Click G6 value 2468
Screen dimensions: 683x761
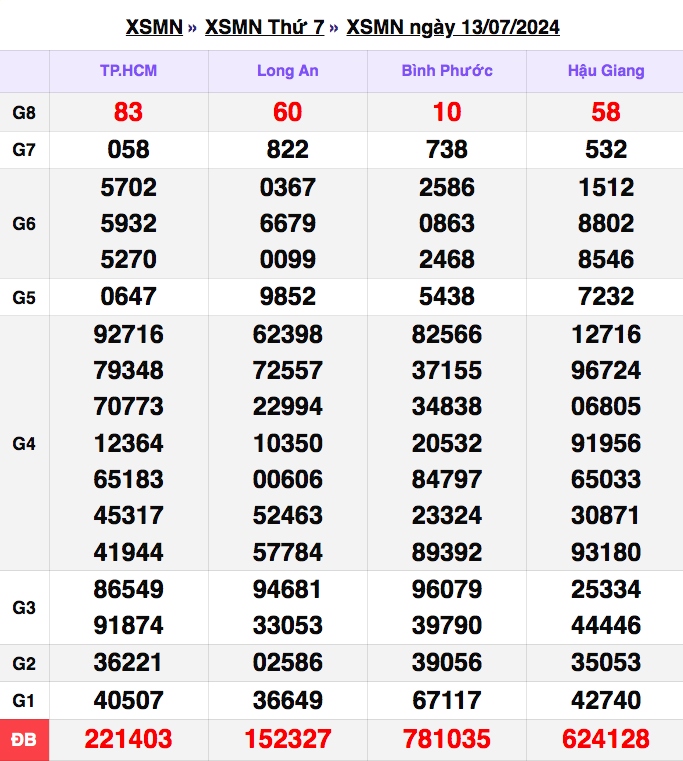tap(447, 259)
